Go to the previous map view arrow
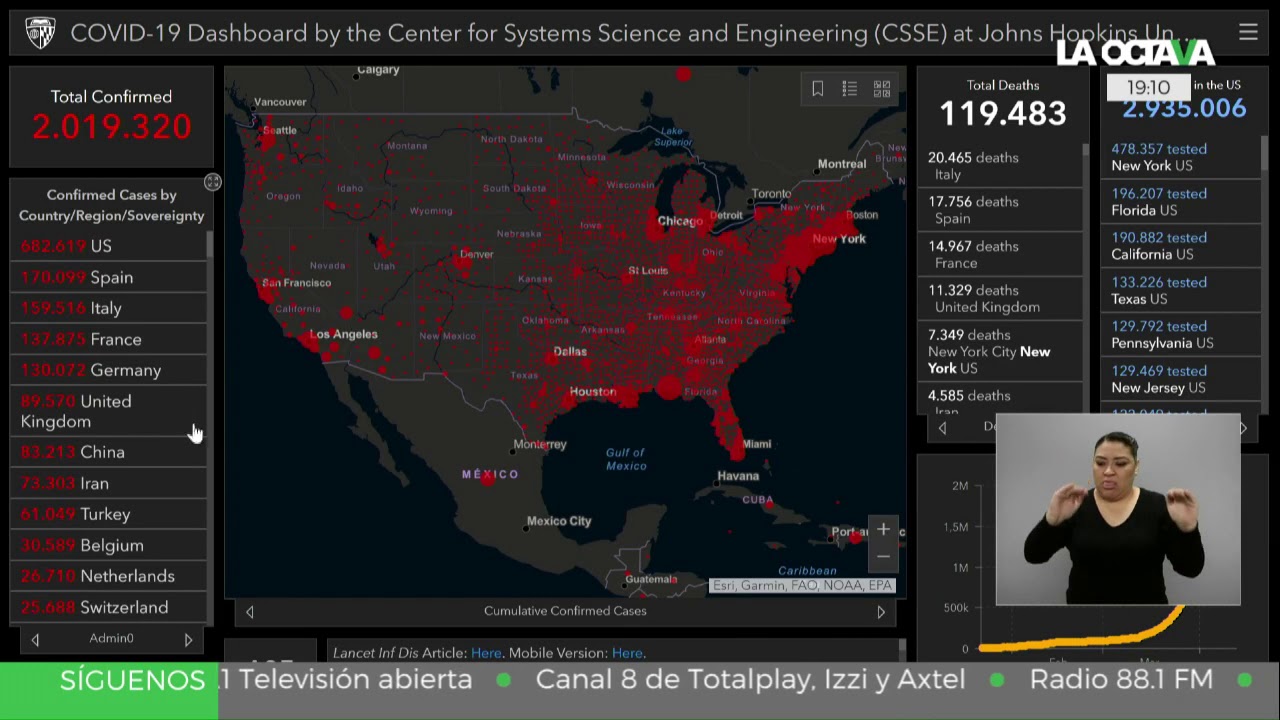 coord(250,612)
